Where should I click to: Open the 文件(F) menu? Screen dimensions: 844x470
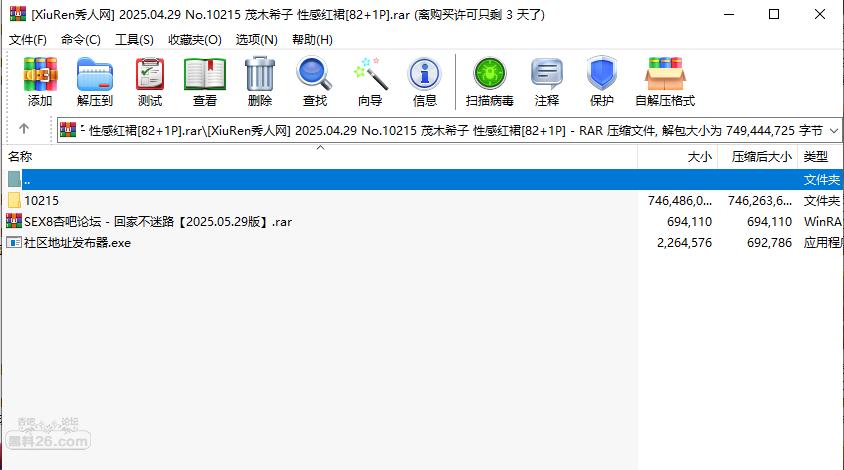click(x=27, y=40)
